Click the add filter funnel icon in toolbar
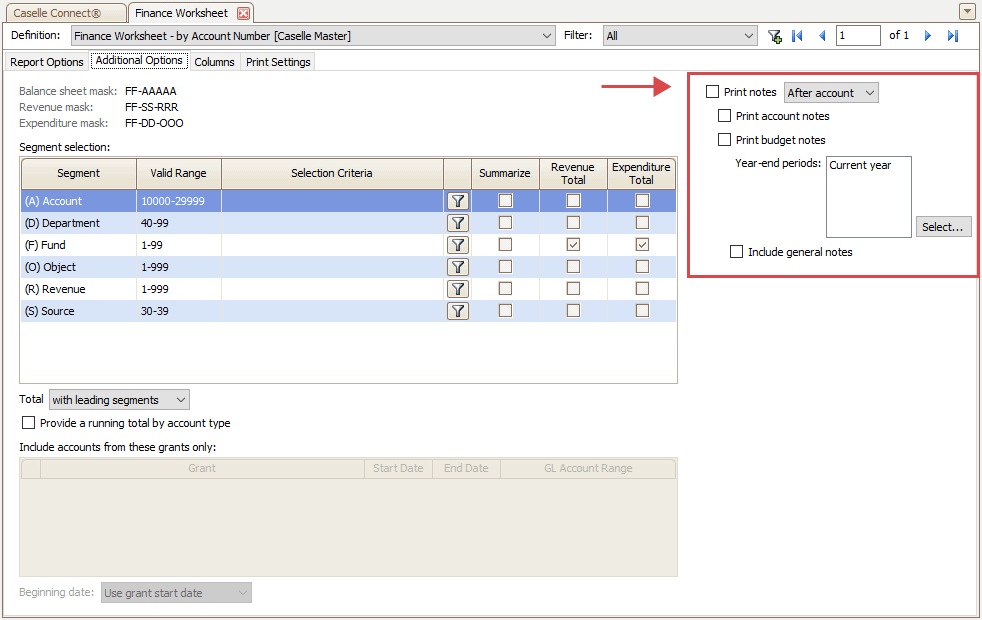The width and height of the screenshot is (982, 620). pyautogui.click(x=774, y=36)
